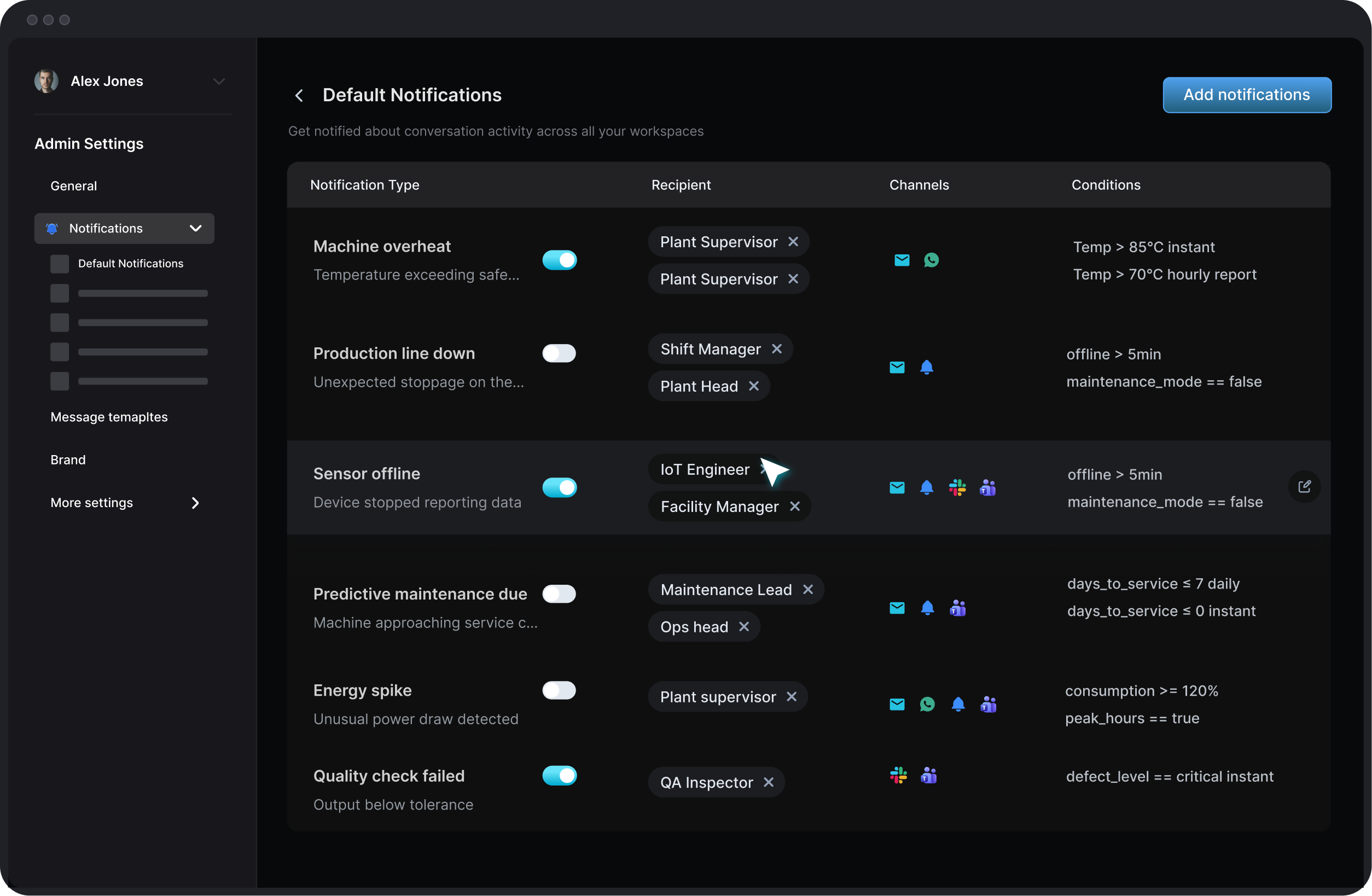Open the Alex Jones account dropdown
Viewport: 1372px width, 896px height.
coord(218,82)
